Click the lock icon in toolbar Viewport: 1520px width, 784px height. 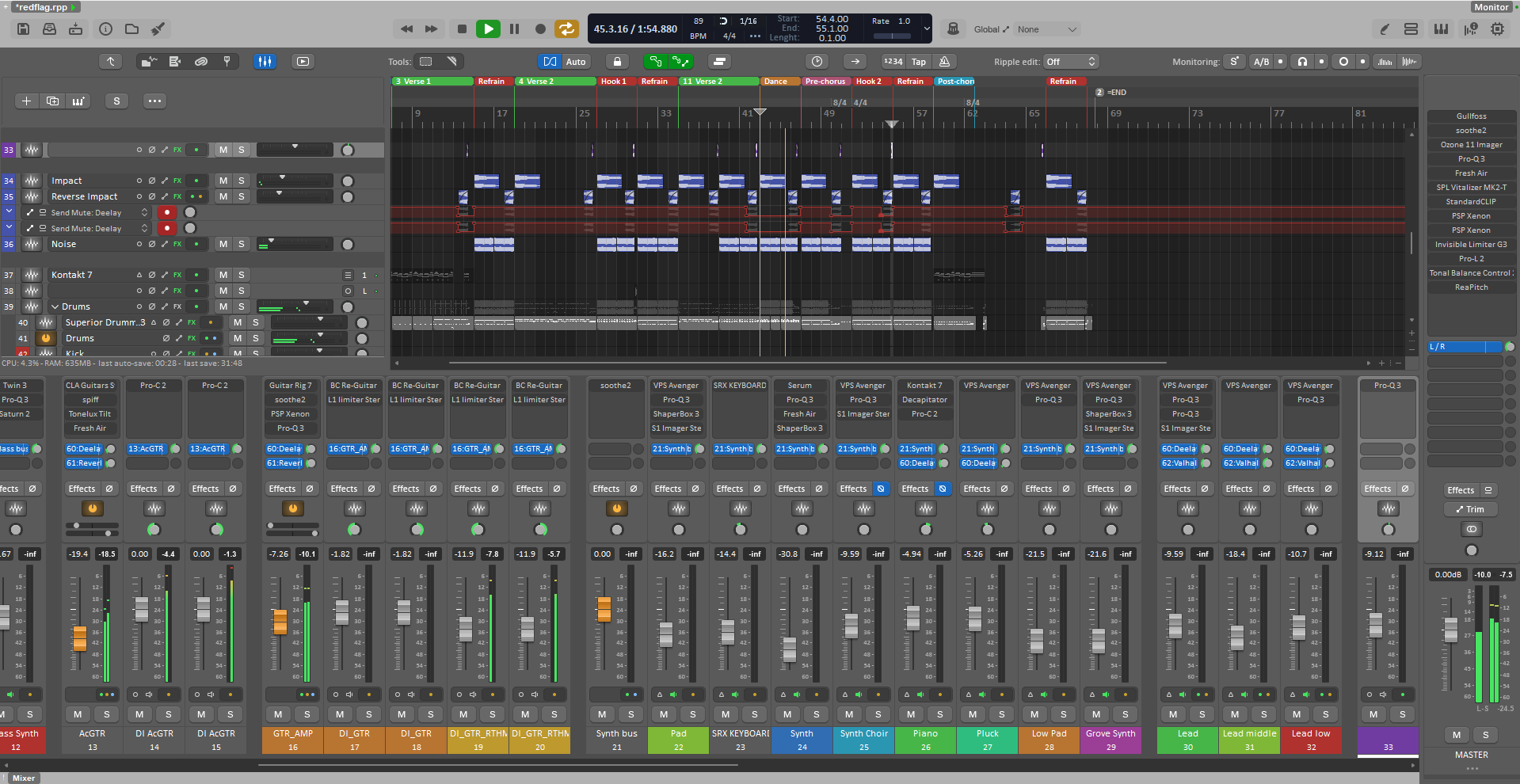click(617, 62)
